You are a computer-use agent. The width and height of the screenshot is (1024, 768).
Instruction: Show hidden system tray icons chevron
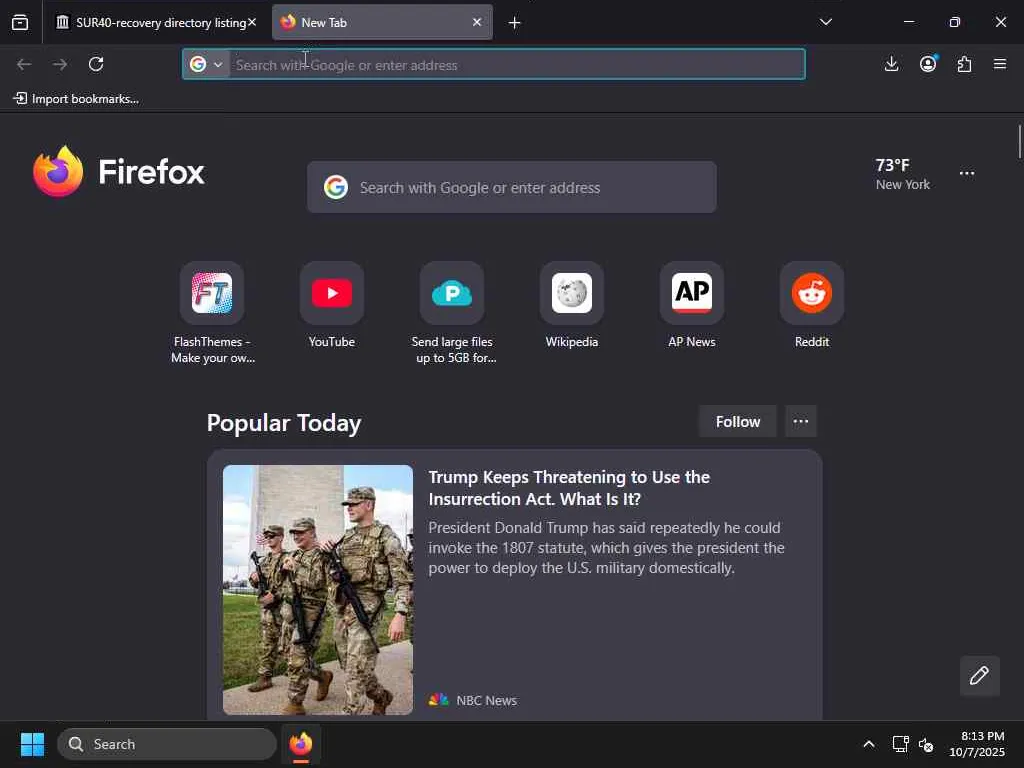869,744
